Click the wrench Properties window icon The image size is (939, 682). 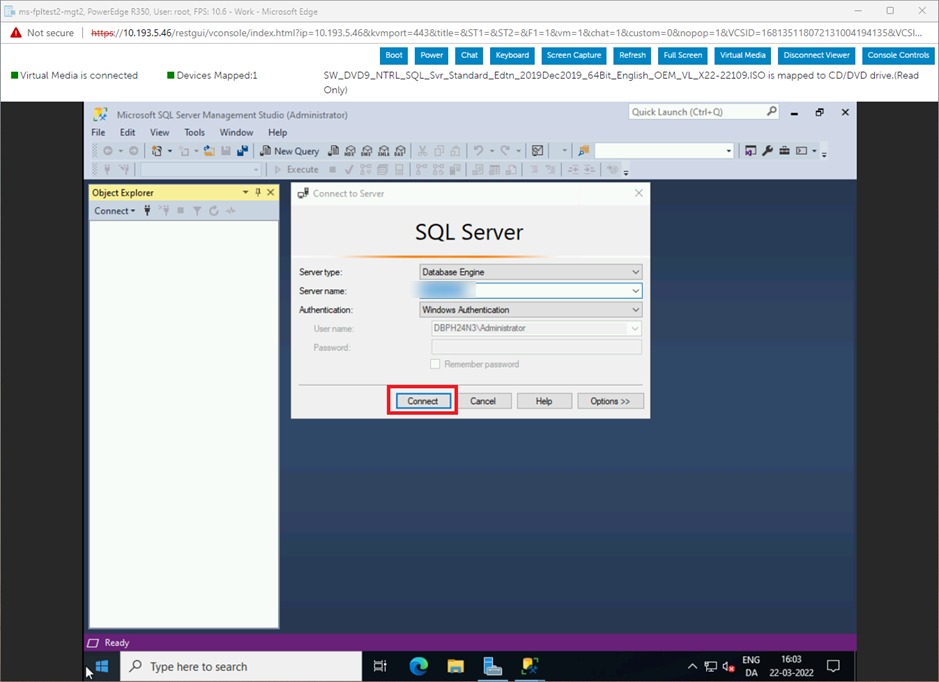click(x=768, y=151)
